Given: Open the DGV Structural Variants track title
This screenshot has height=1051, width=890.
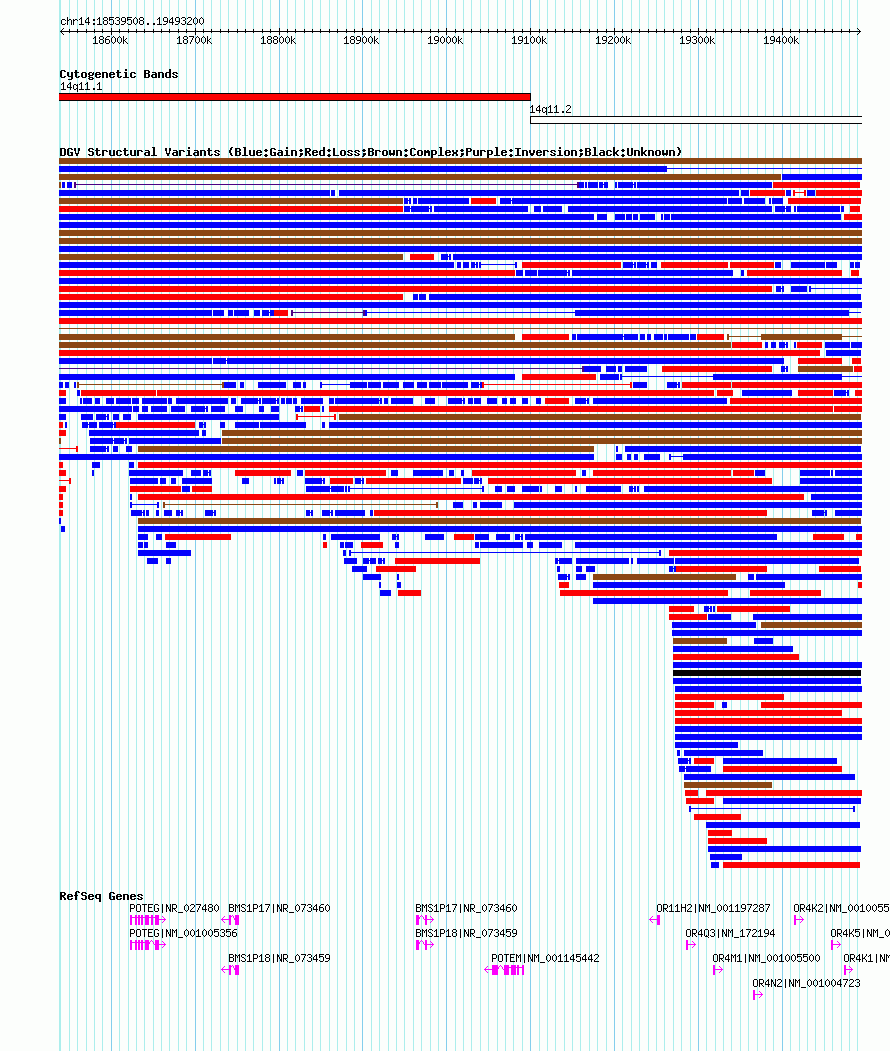Looking at the screenshot, I should click(371, 152).
